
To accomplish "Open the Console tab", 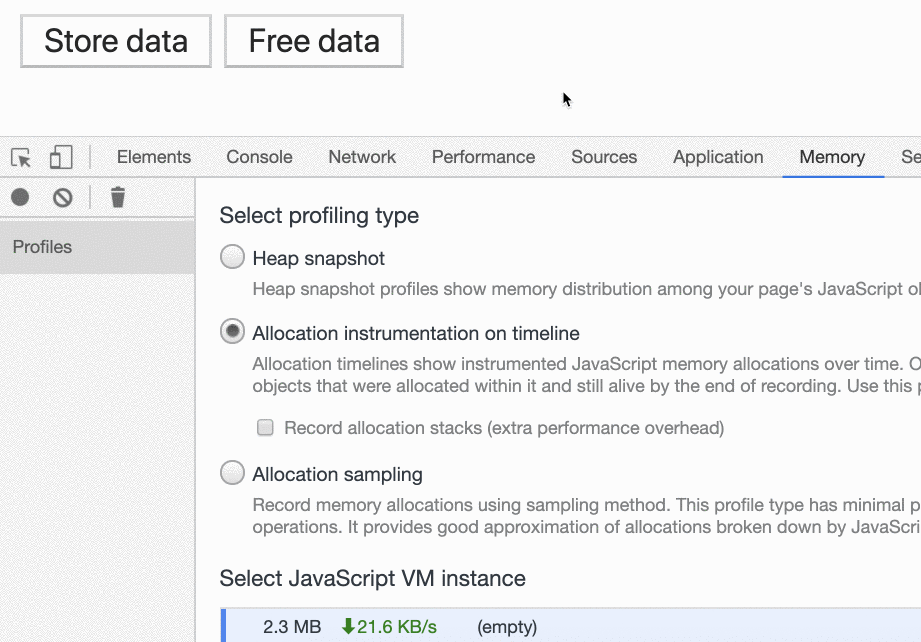I will pos(259,157).
